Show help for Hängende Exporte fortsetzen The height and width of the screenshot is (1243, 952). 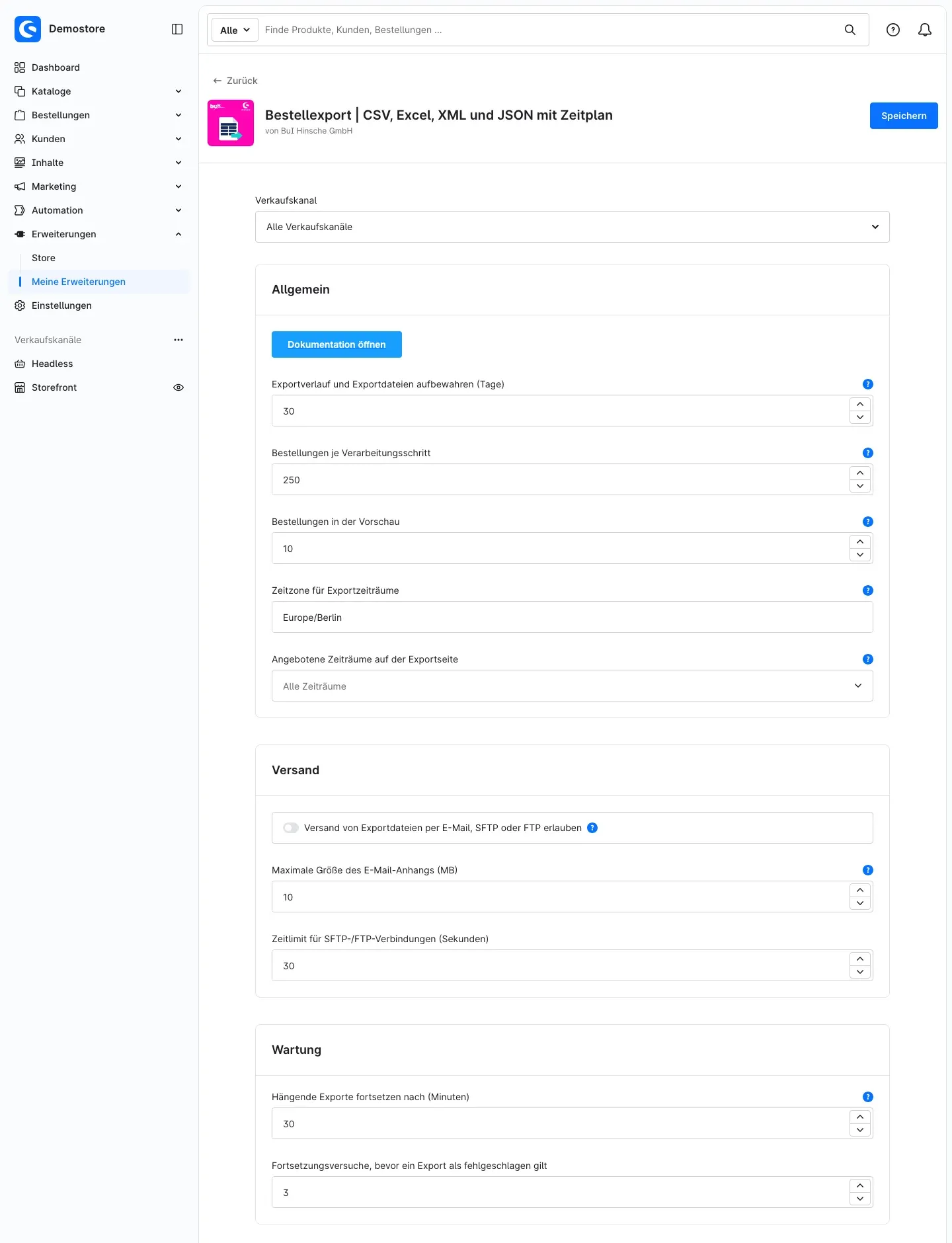pyautogui.click(x=868, y=1097)
